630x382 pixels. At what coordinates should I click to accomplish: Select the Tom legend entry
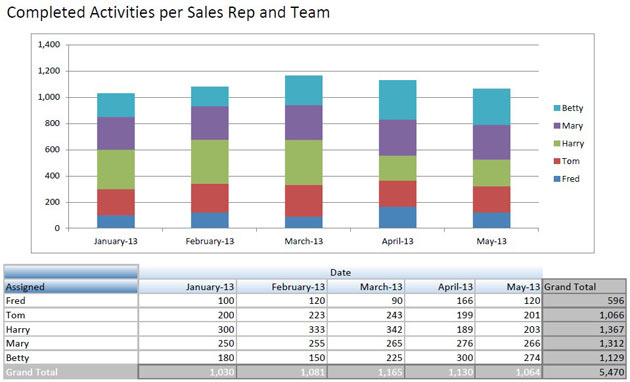[x=567, y=161]
